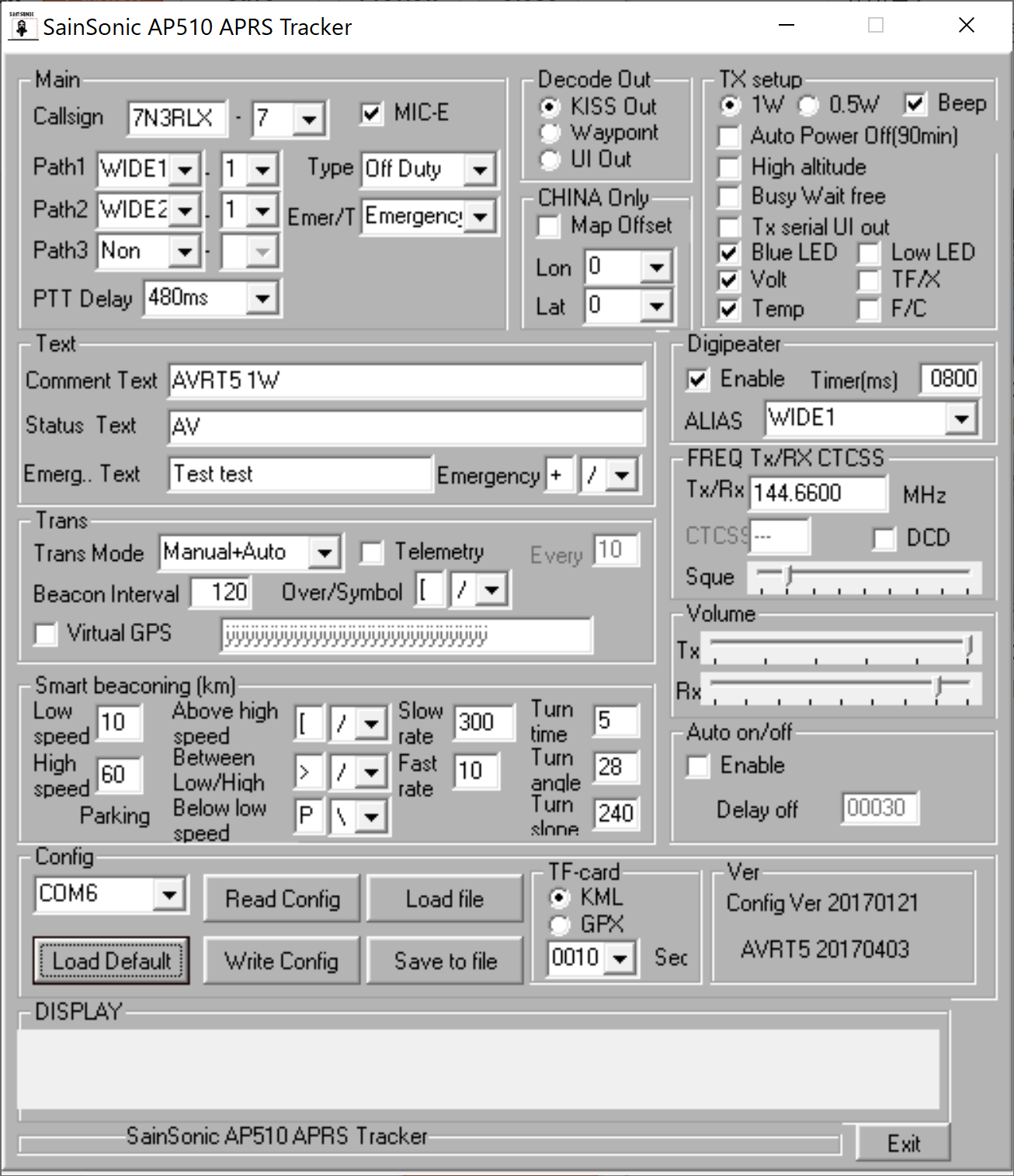Open the callsign SSID dropdown
This screenshot has height=1176, width=1014.
(x=309, y=120)
